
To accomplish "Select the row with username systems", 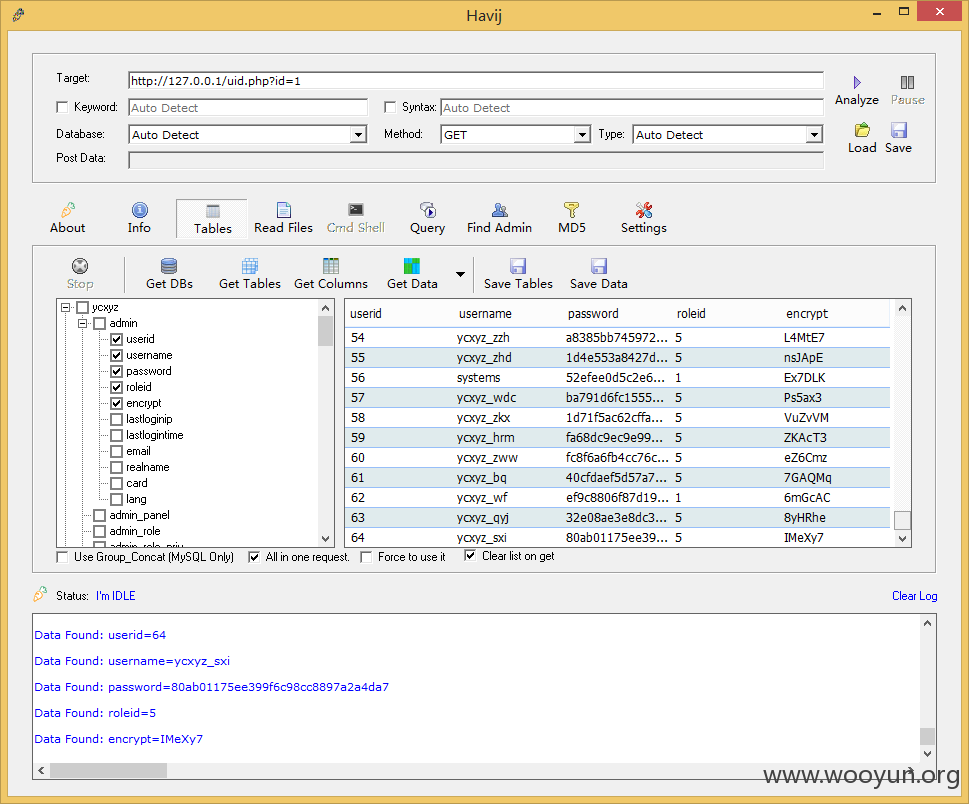I will [617, 378].
